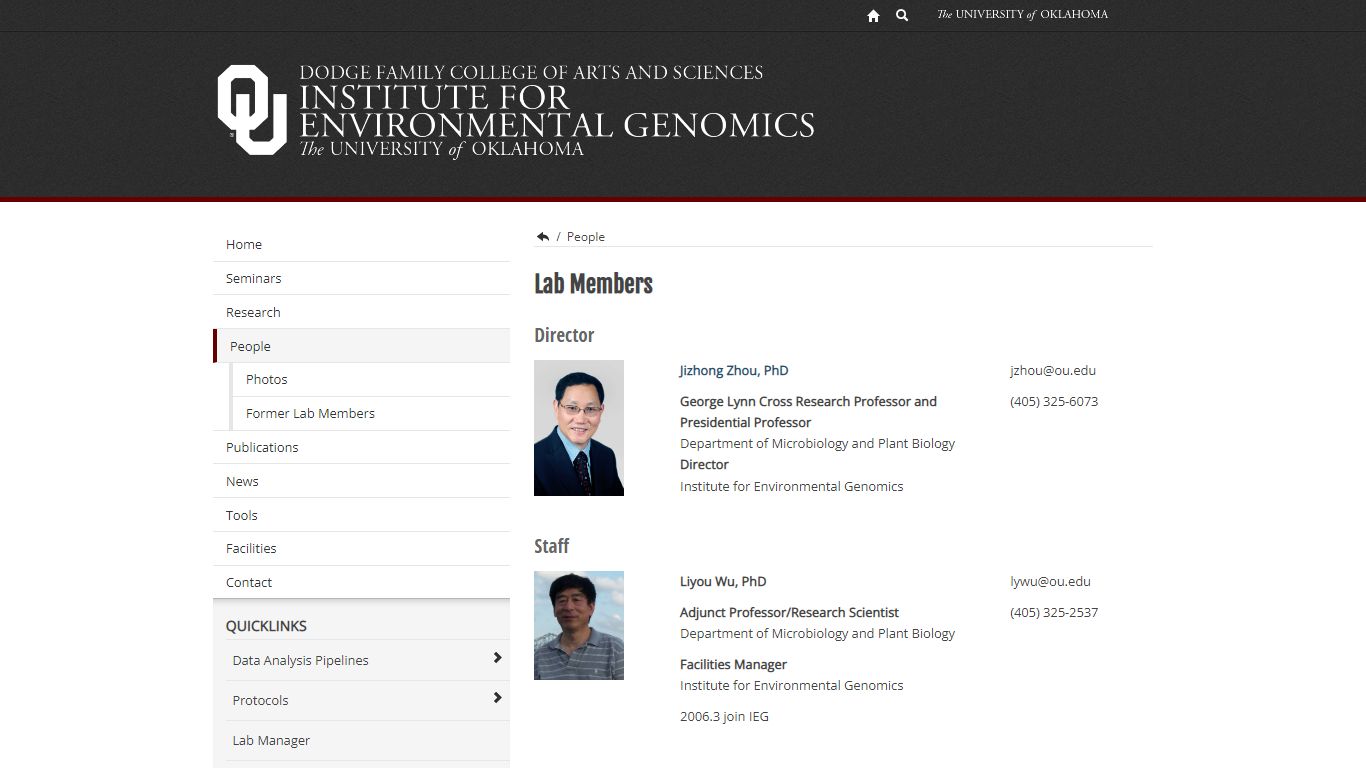1366x768 pixels.
Task: Click the email jzhou@ou.edu
Action: tap(1053, 370)
